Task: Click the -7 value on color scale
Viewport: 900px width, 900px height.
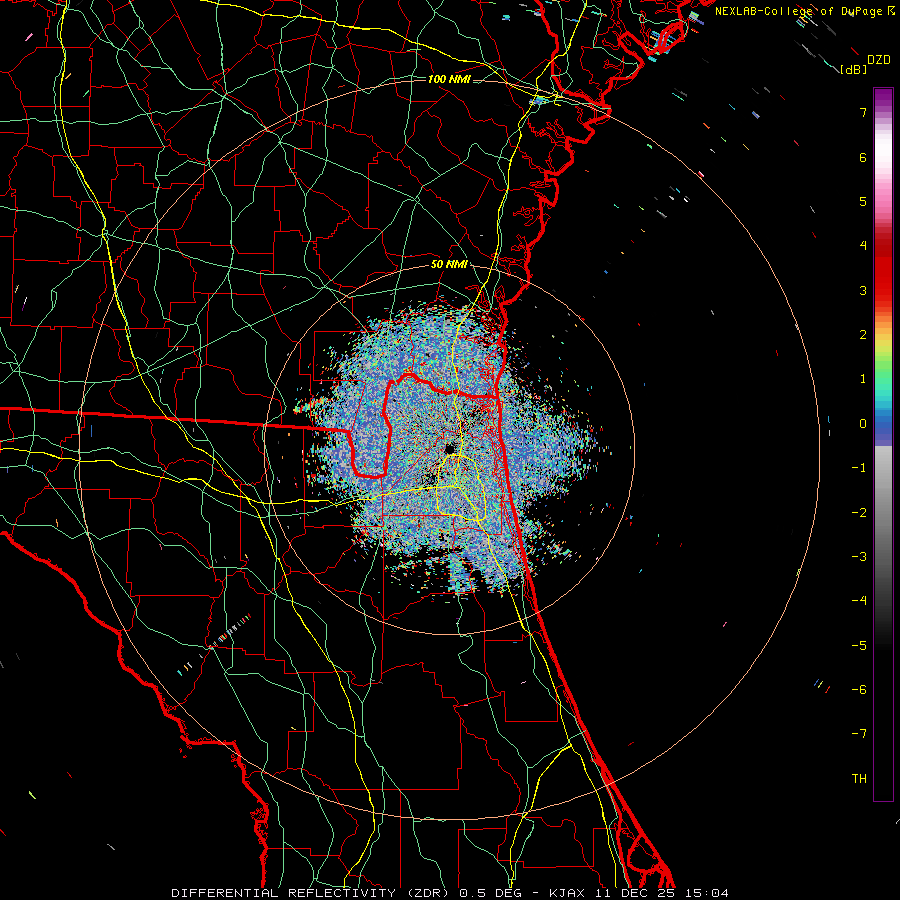Action: pos(859,734)
